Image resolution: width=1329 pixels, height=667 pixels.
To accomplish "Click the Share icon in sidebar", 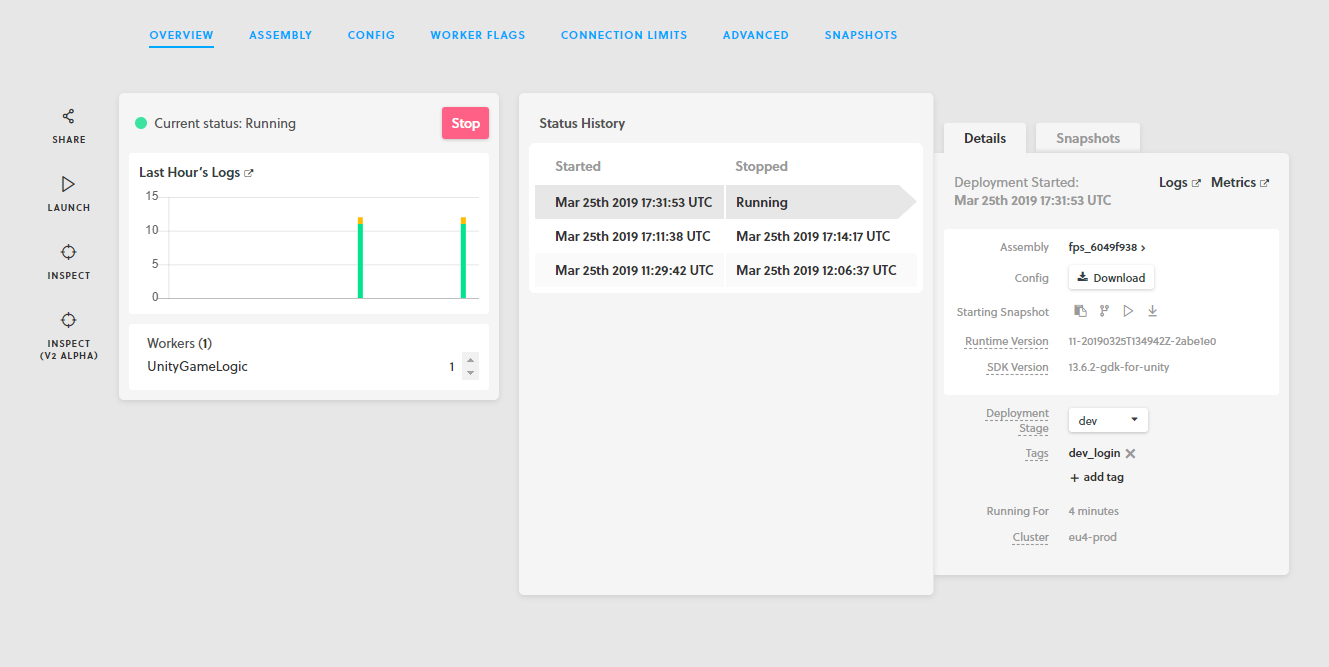I will [68, 116].
